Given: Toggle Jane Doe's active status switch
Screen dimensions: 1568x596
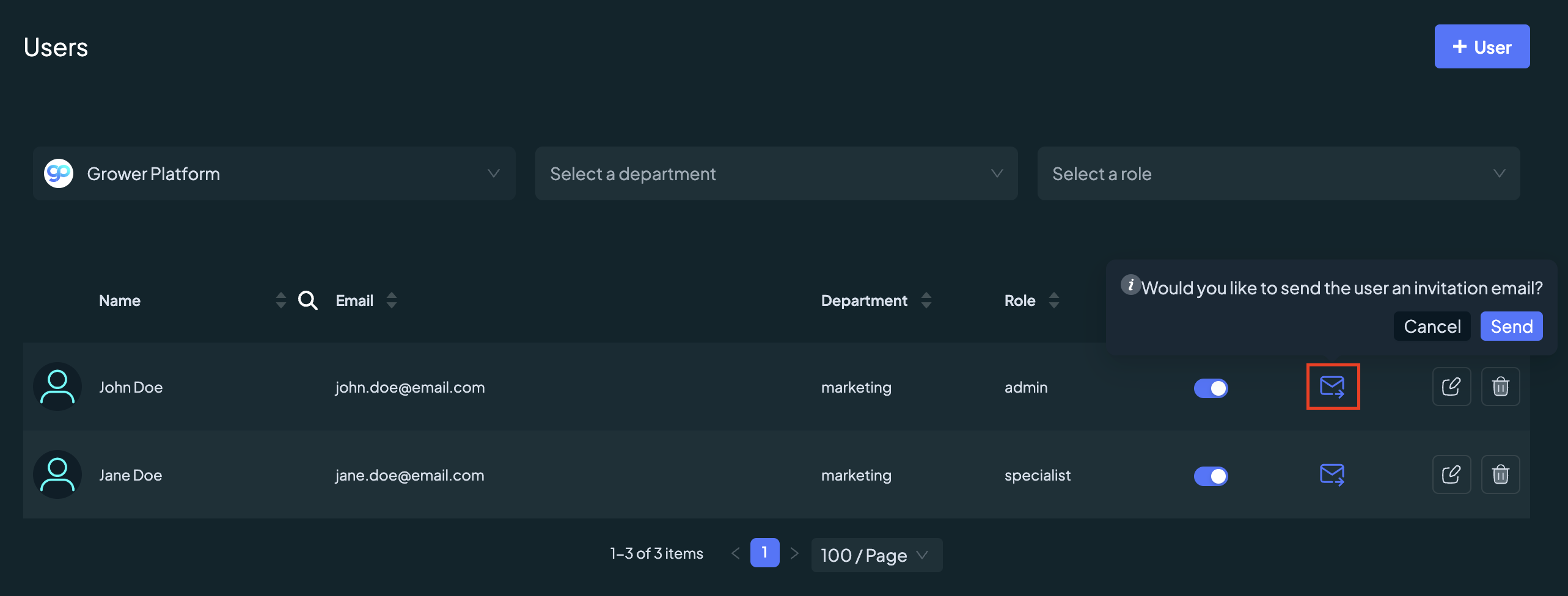Looking at the screenshot, I should 1211,476.
